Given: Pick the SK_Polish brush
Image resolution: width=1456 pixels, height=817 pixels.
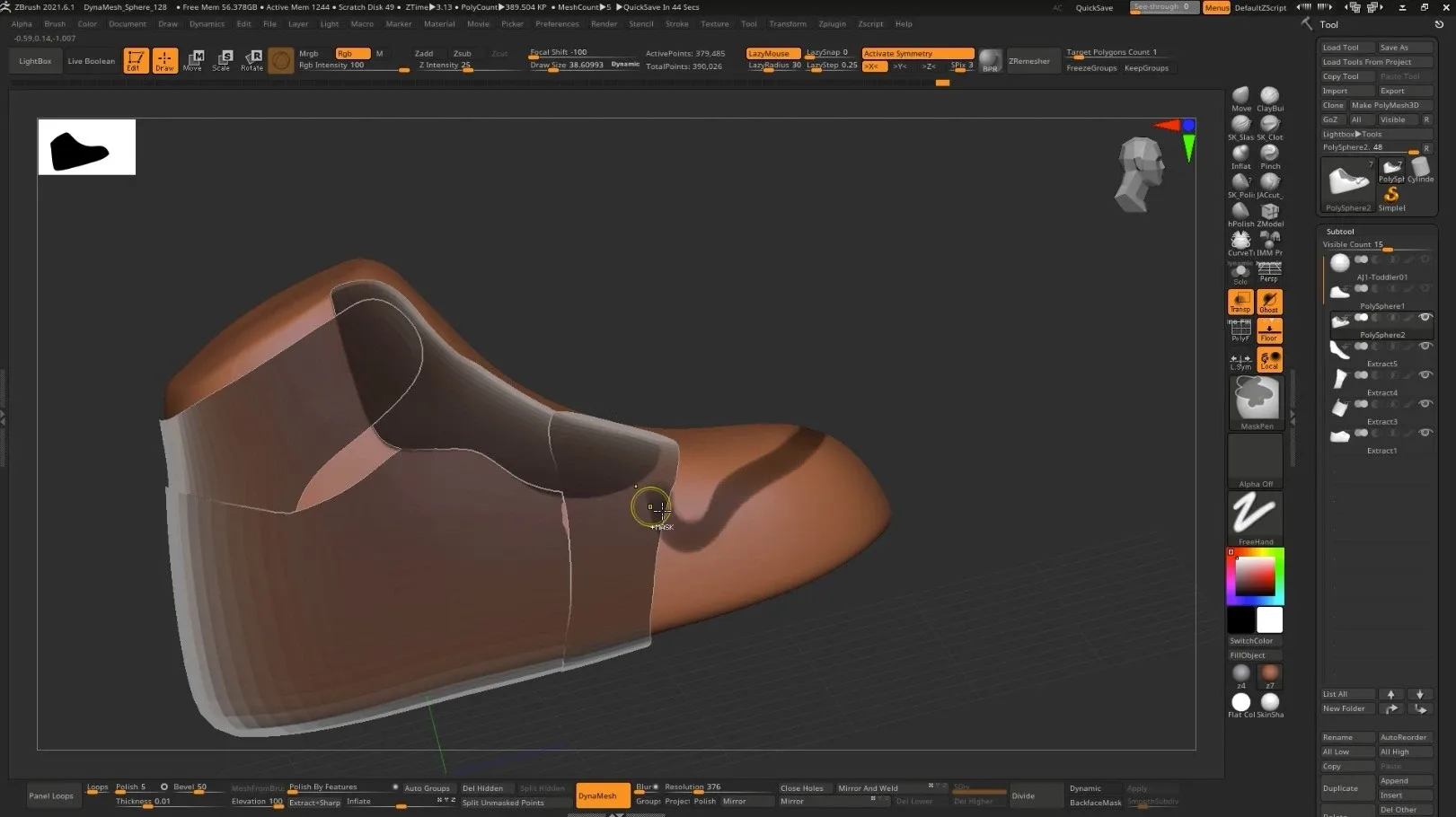Looking at the screenshot, I should pyautogui.click(x=1241, y=184).
